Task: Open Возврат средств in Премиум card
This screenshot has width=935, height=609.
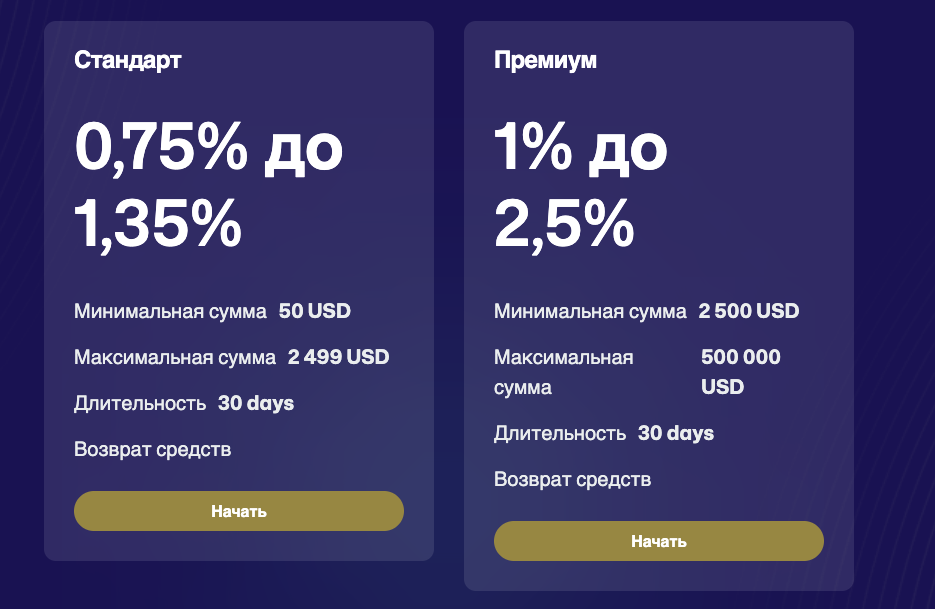Action: (572, 479)
